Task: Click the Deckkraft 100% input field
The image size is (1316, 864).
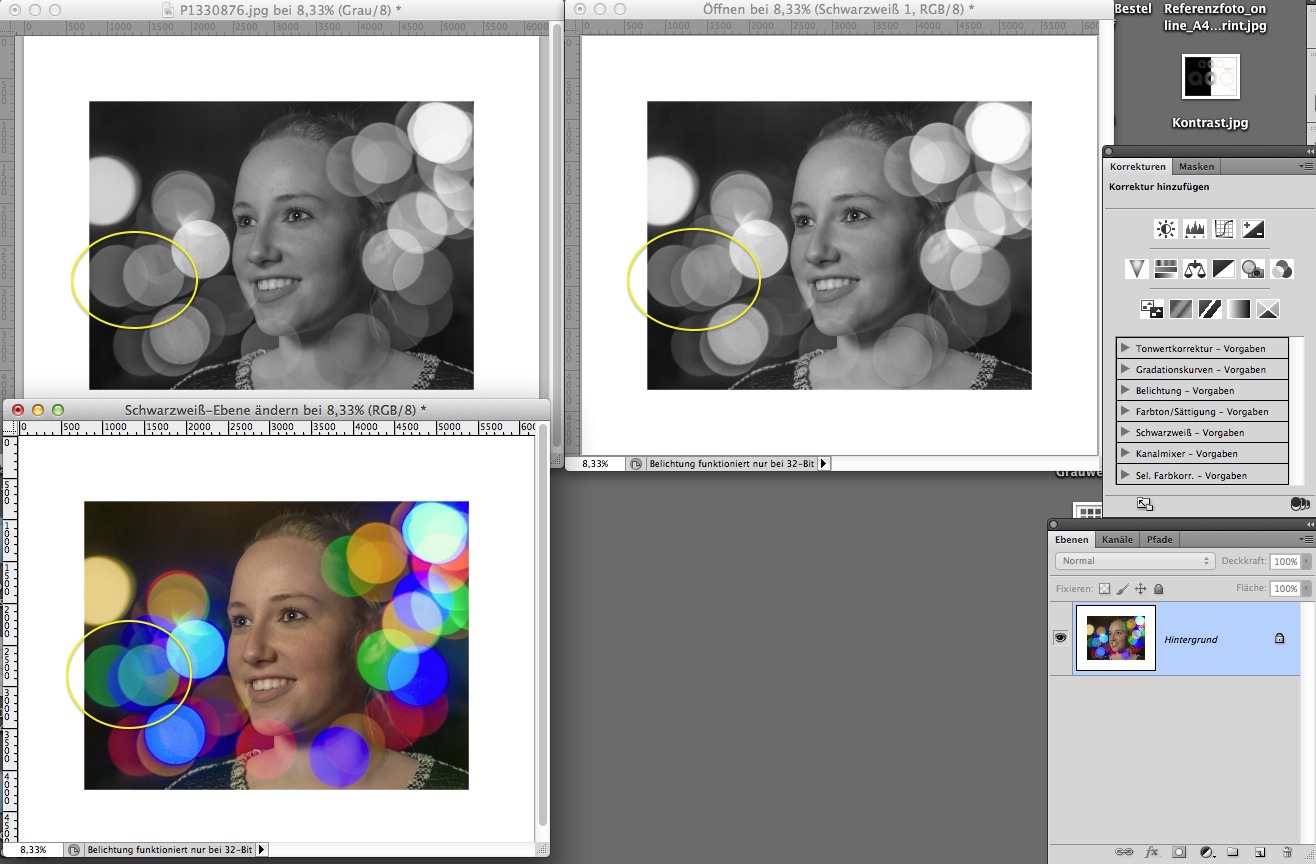Action: coord(1285,562)
